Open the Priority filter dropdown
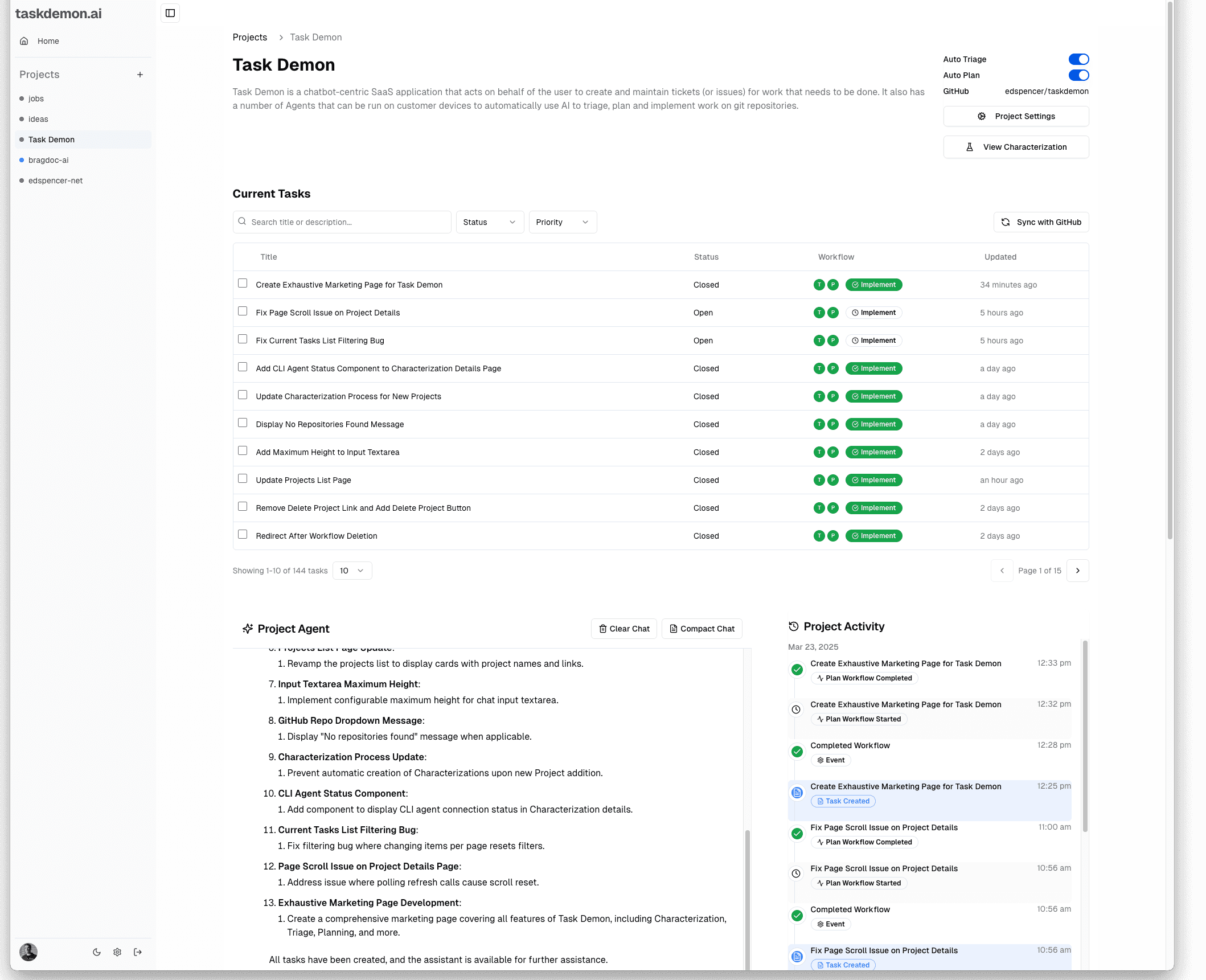 (x=562, y=222)
